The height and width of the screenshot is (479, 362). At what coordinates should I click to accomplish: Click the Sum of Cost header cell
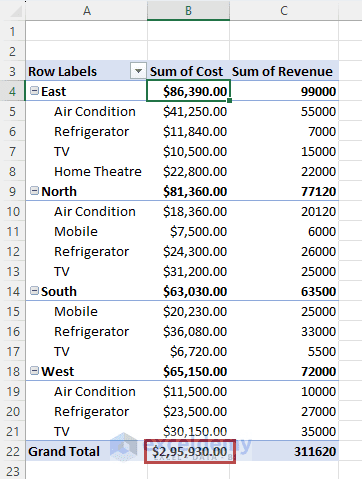[x=188, y=71]
